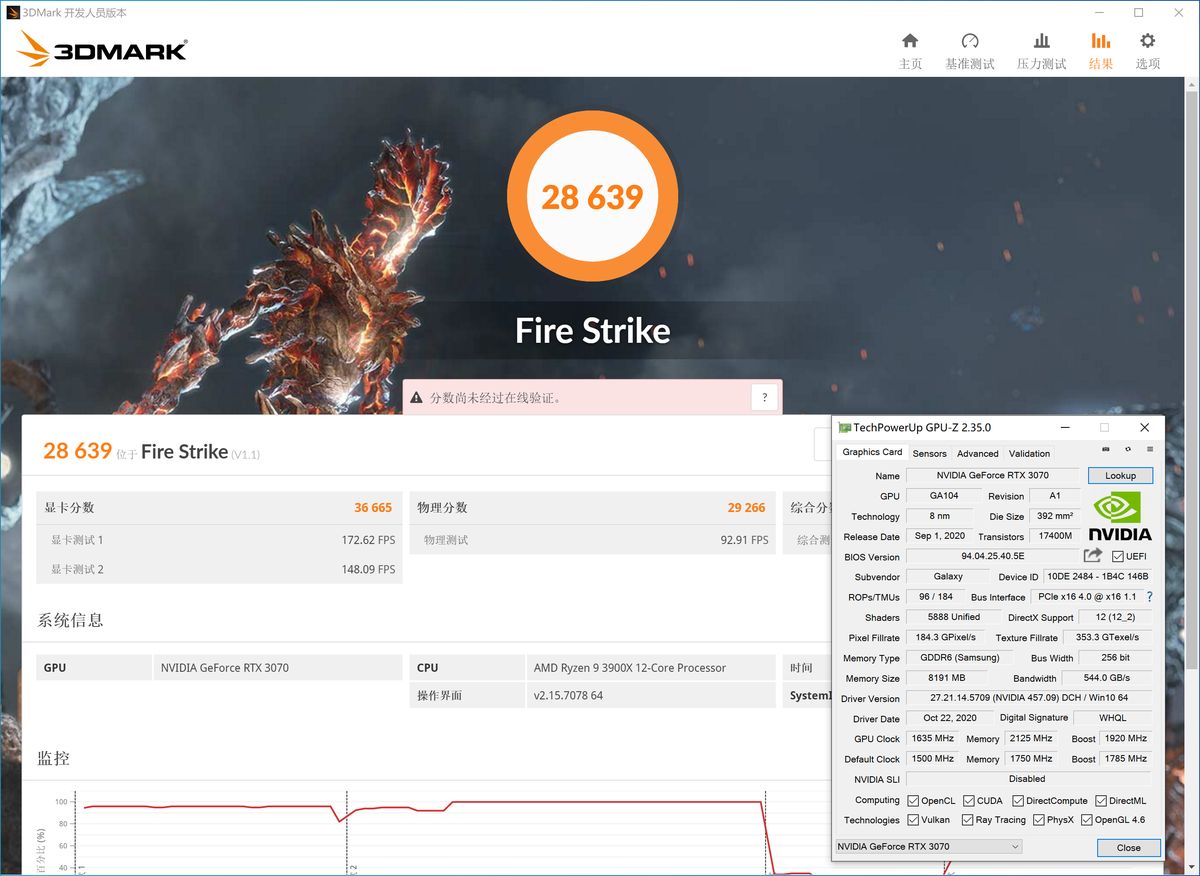Toggle the DirectCompute checkbox
This screenshot has width=1200, height=876.
click(1018, 801)
